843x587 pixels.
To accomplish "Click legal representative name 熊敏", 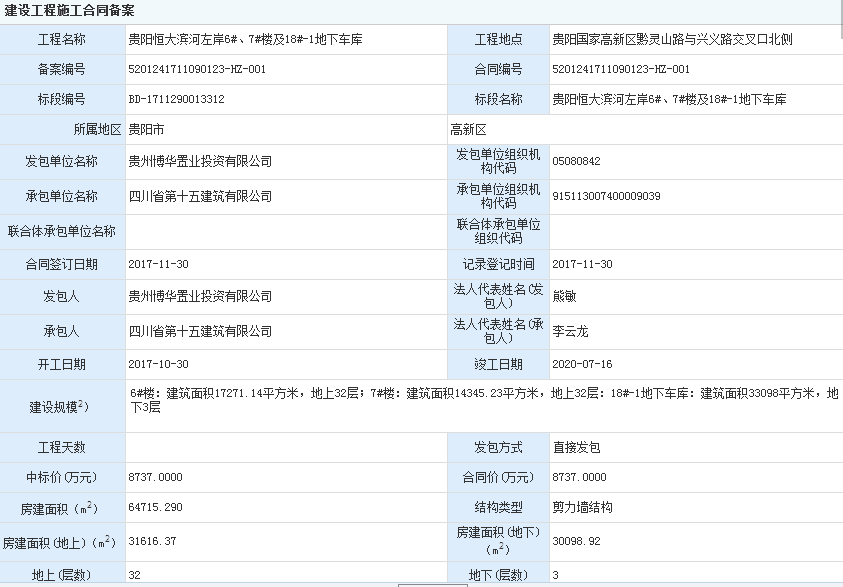I will click(564, 297).
